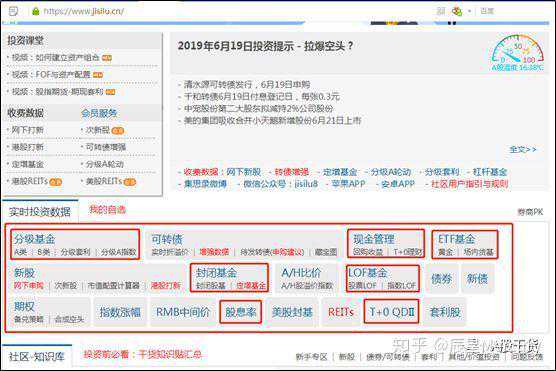The image size is (556, 371).
Task: Open A/H比价 category
Action: point(301,273)
